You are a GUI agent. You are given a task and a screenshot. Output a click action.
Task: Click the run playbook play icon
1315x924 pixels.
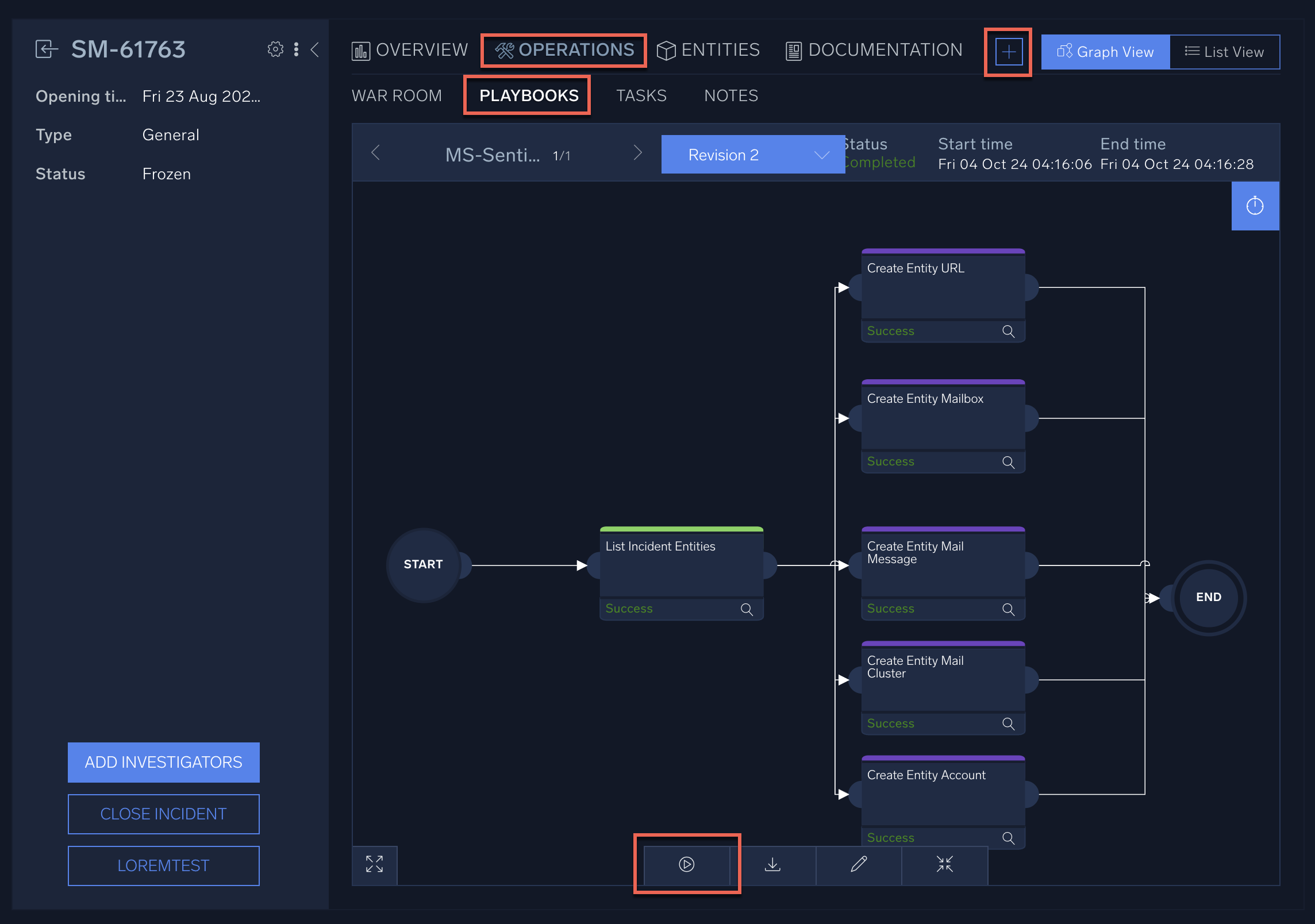686,864
